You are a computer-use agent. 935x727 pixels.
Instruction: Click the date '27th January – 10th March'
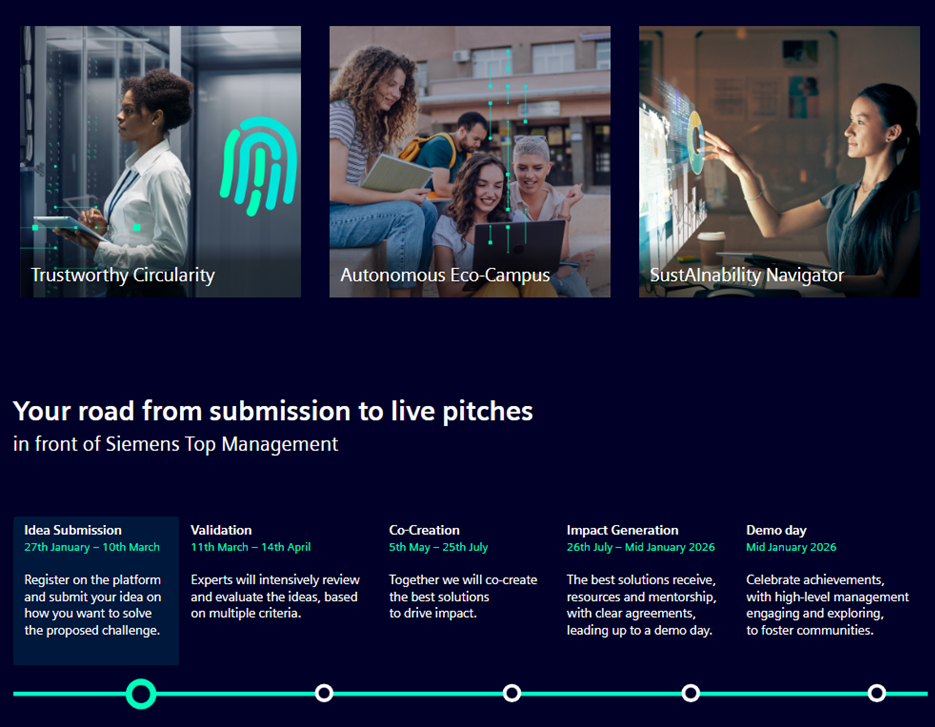click(x=92, y=547)
